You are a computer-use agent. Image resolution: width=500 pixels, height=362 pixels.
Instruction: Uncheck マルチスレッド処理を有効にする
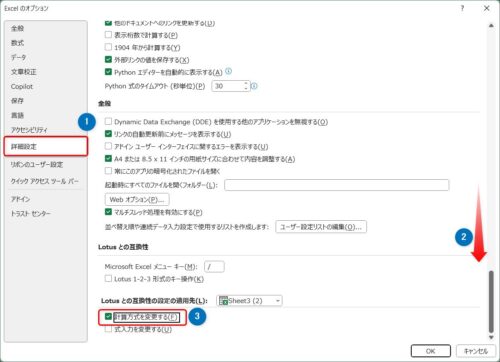(108, 212)
